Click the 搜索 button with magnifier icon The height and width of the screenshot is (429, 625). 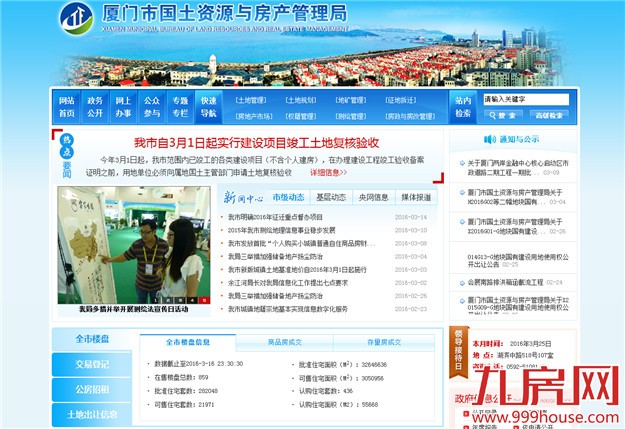point(503,115)
